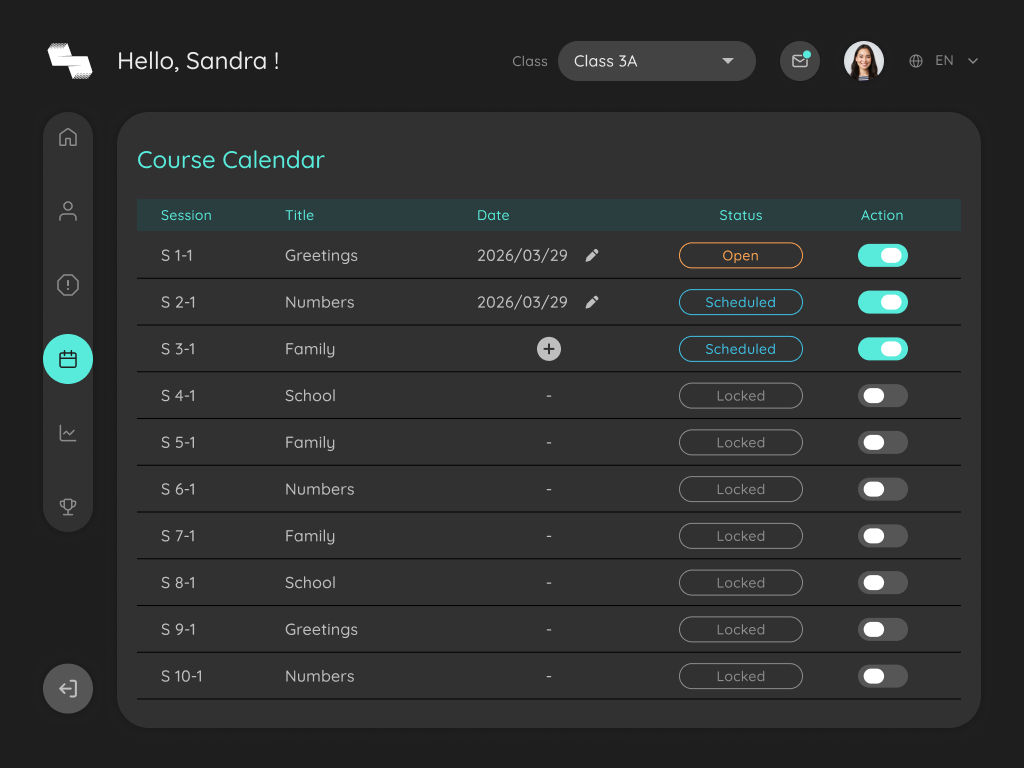
Task: Add a date for S 3-1 Family
Action: (x=549, y=349)
